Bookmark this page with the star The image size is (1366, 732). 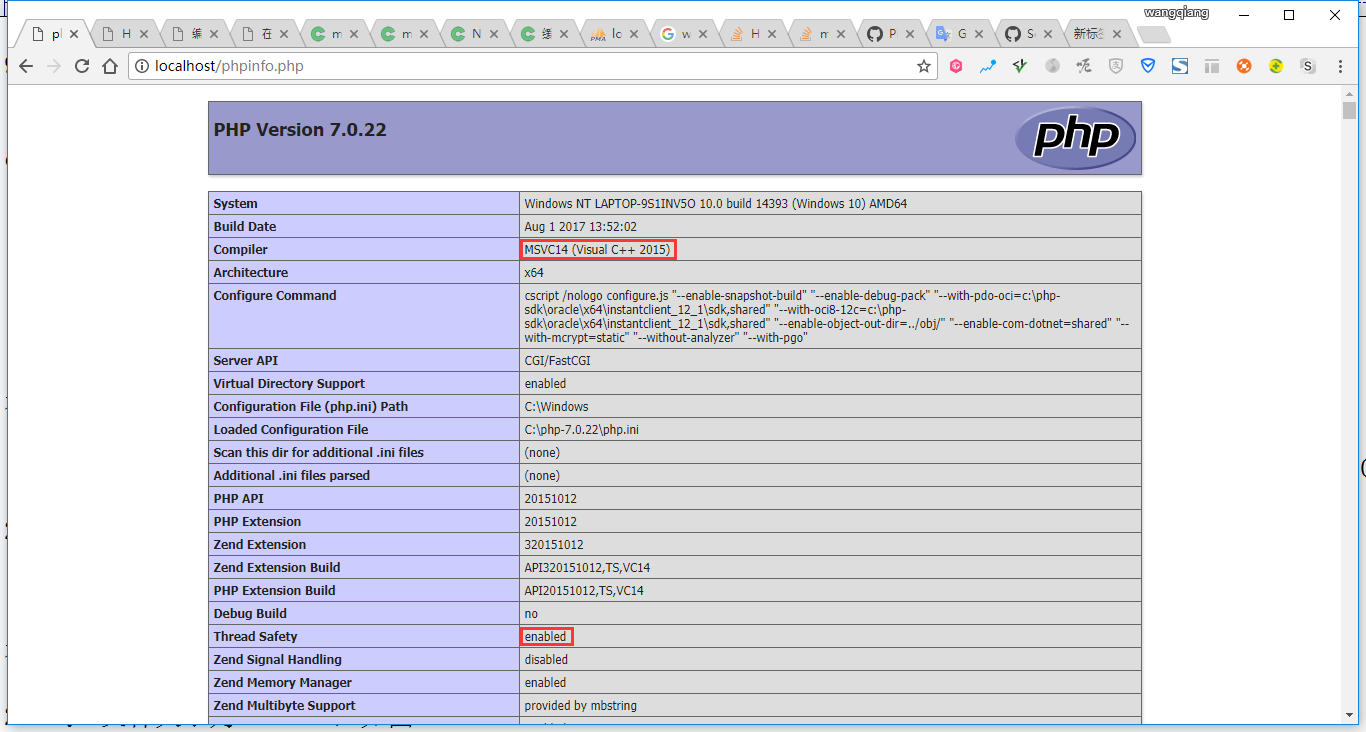pos(923,66)
